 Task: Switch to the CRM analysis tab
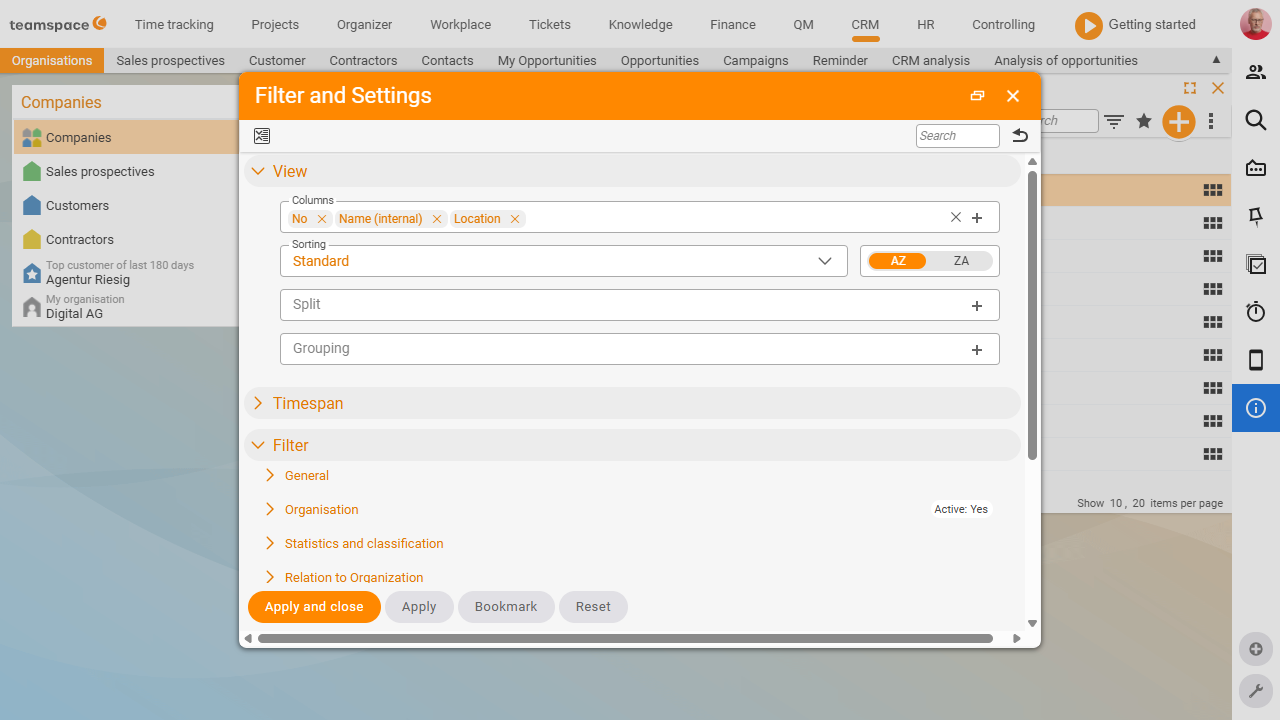click(931, 60)
